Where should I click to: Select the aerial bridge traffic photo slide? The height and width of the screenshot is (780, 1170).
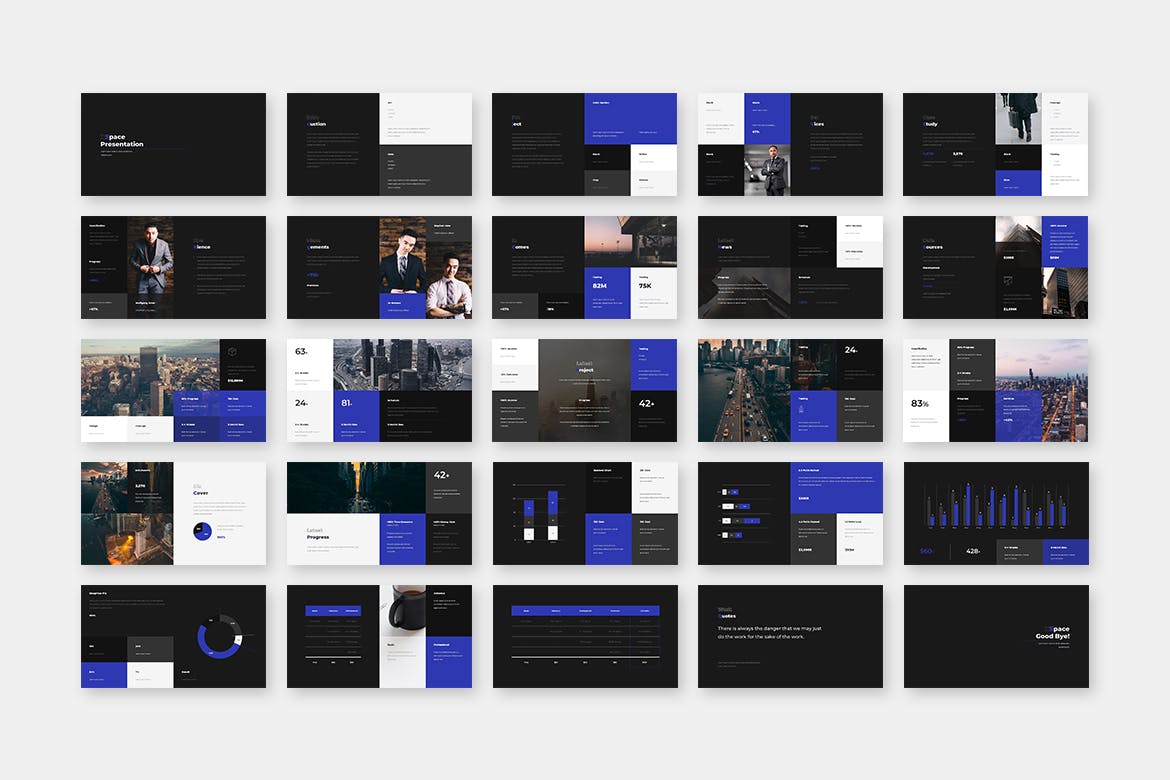point(790,390)
